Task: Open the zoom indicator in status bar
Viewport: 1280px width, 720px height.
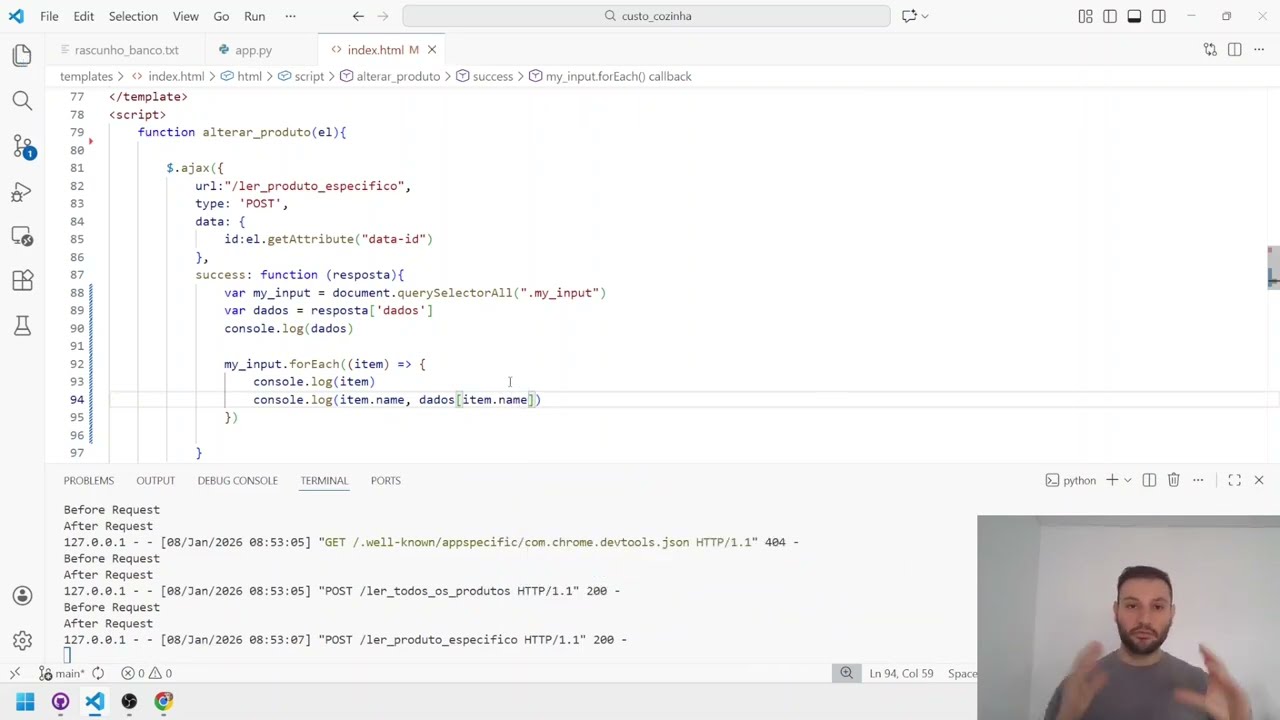Action: pos(846,673)
